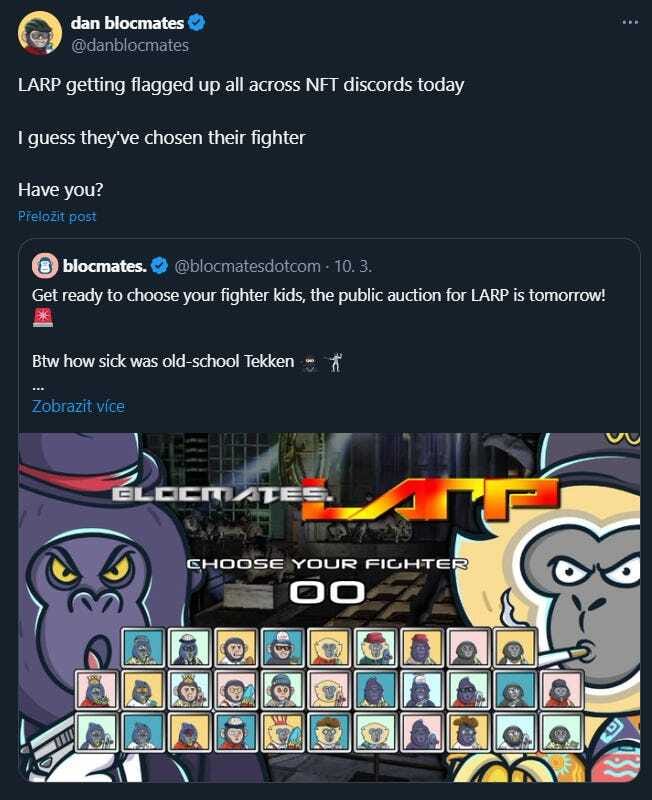The width and height of the screenshot is (652, 800).
Task: Open dan blocmates profile avatar
Action: [40, 33]
